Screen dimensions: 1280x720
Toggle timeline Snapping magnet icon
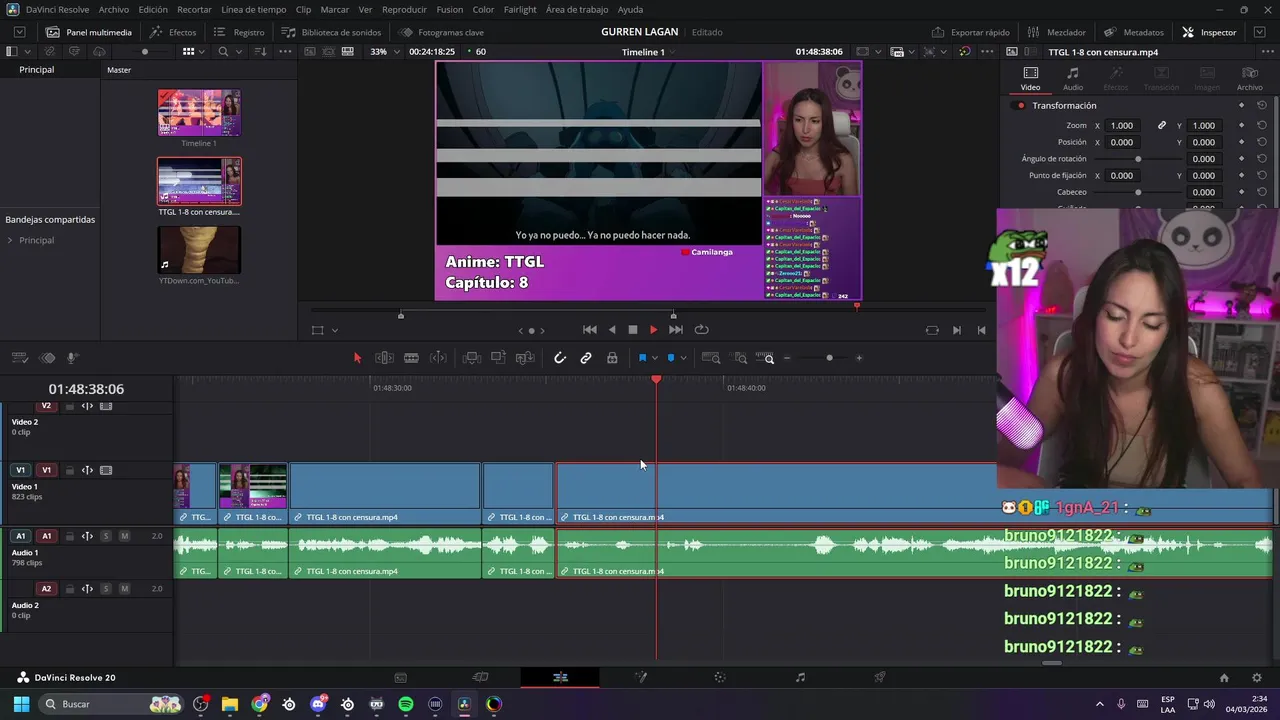(x=560, y=358)
